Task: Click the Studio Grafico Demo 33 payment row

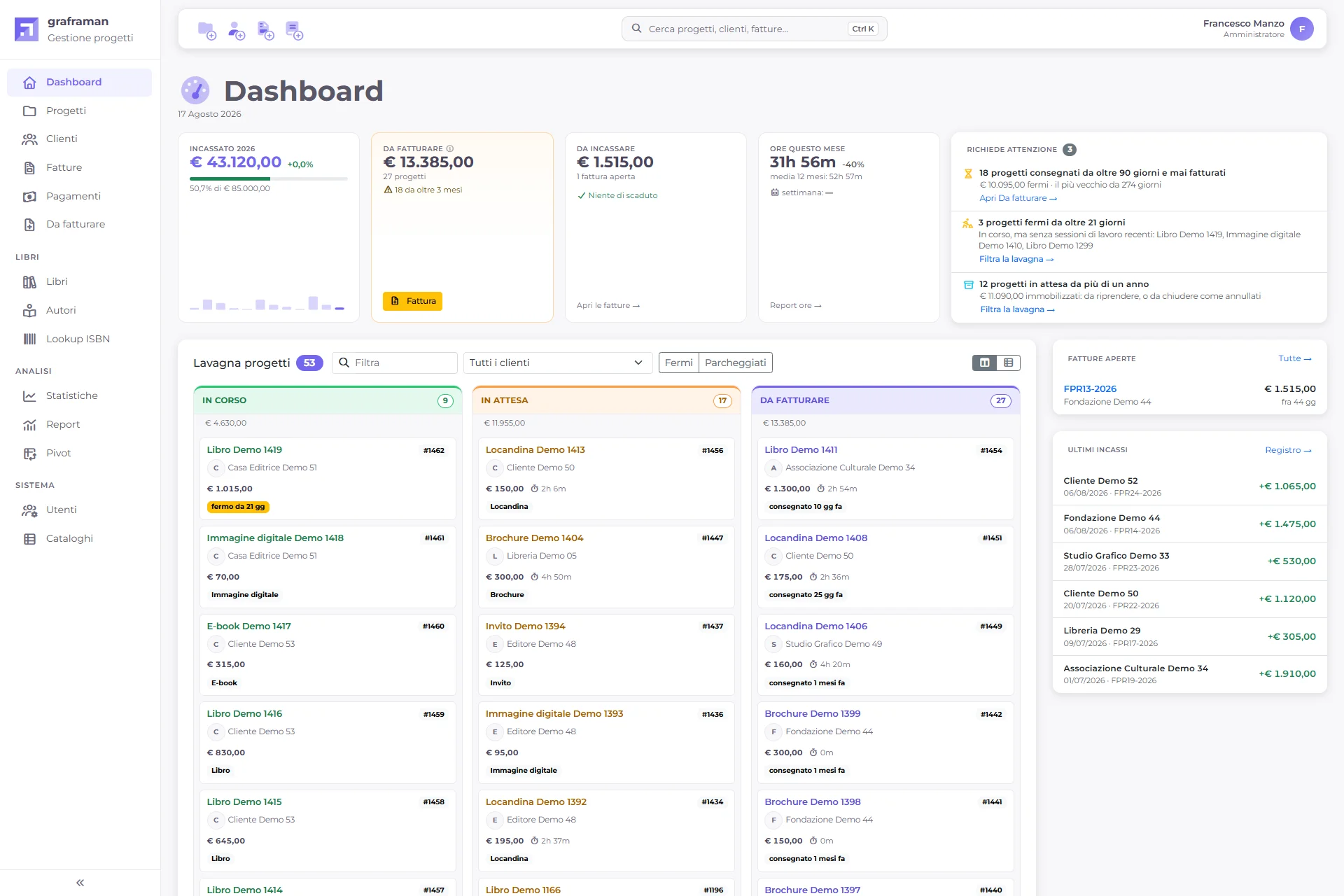Action: [1189, 562]
